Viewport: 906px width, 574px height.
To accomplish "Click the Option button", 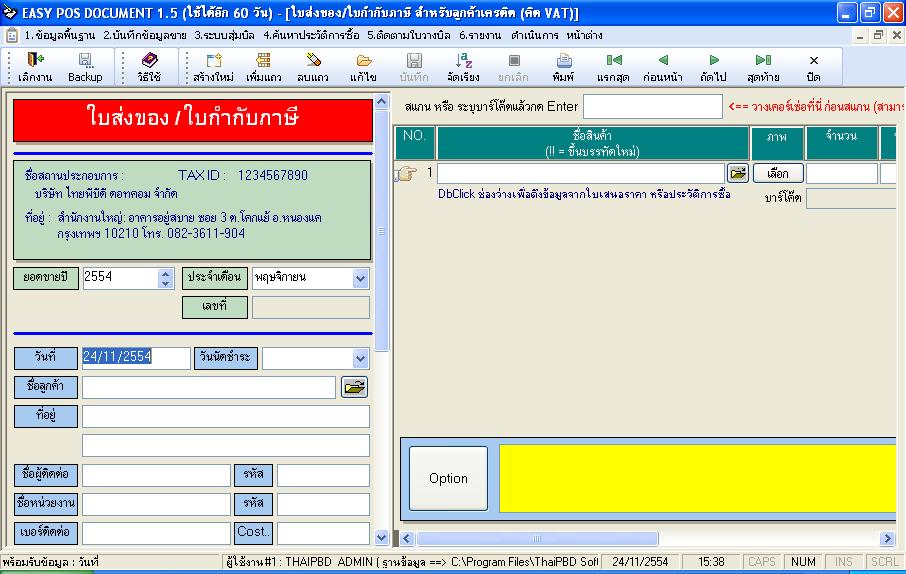I will coord(448,479).
